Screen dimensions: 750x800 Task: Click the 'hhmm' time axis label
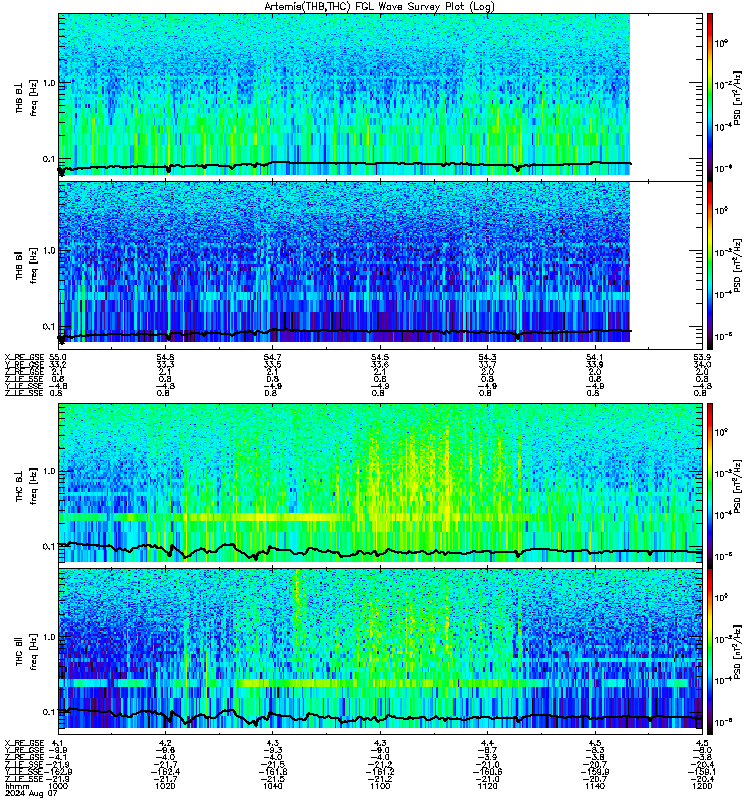point(17,786)
